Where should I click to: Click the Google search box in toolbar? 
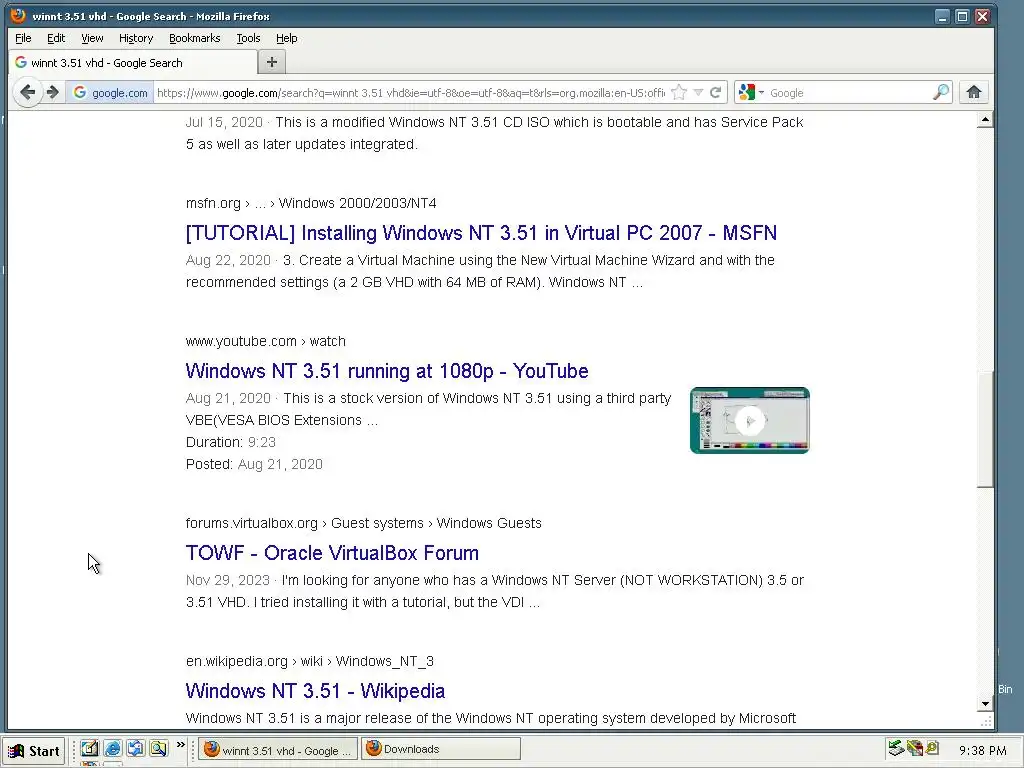tap(849, 93)
